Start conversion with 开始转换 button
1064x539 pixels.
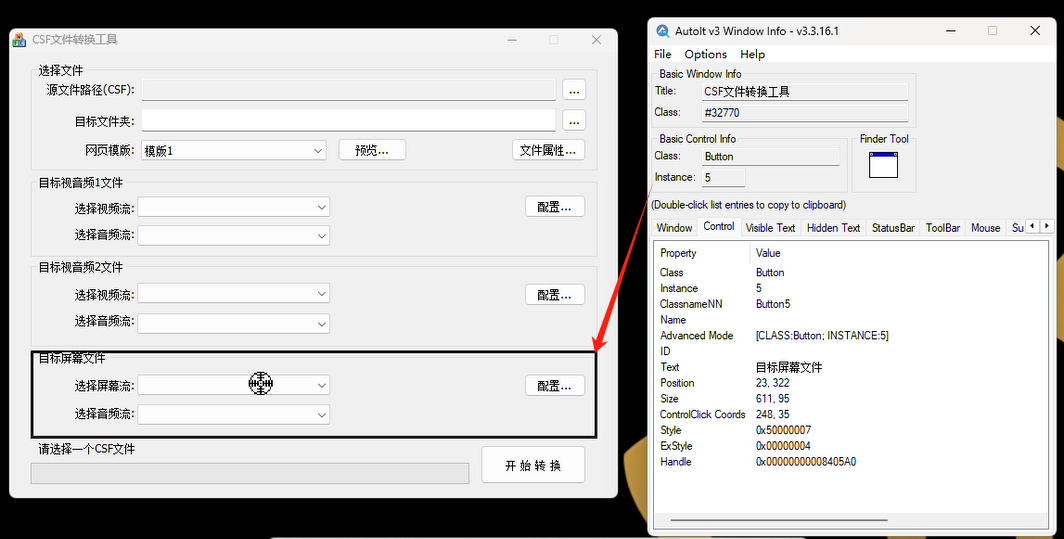point(533,465)
